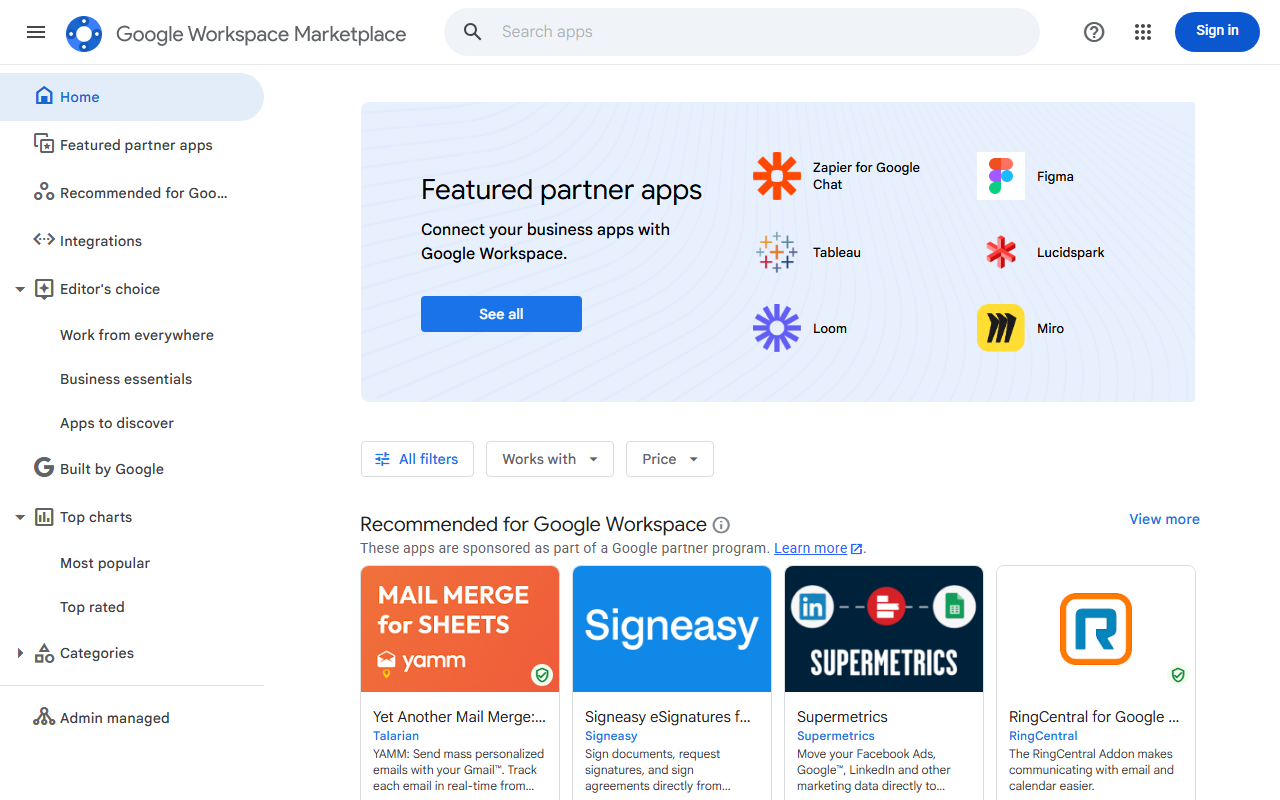Open the Supermetrics card thumbnail
Screen dimensions: 1280x800
coord(884,629)
